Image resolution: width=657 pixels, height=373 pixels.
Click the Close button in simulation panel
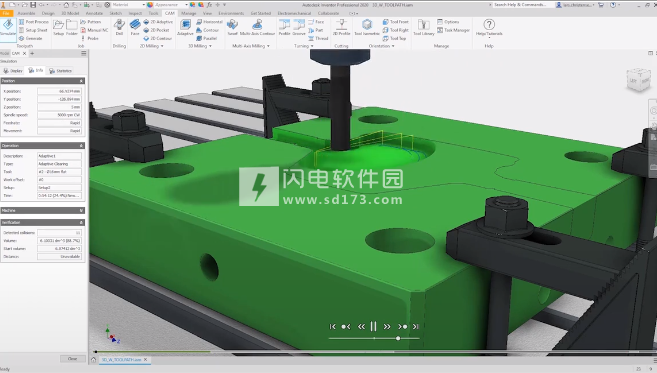(x=72, y=359)
